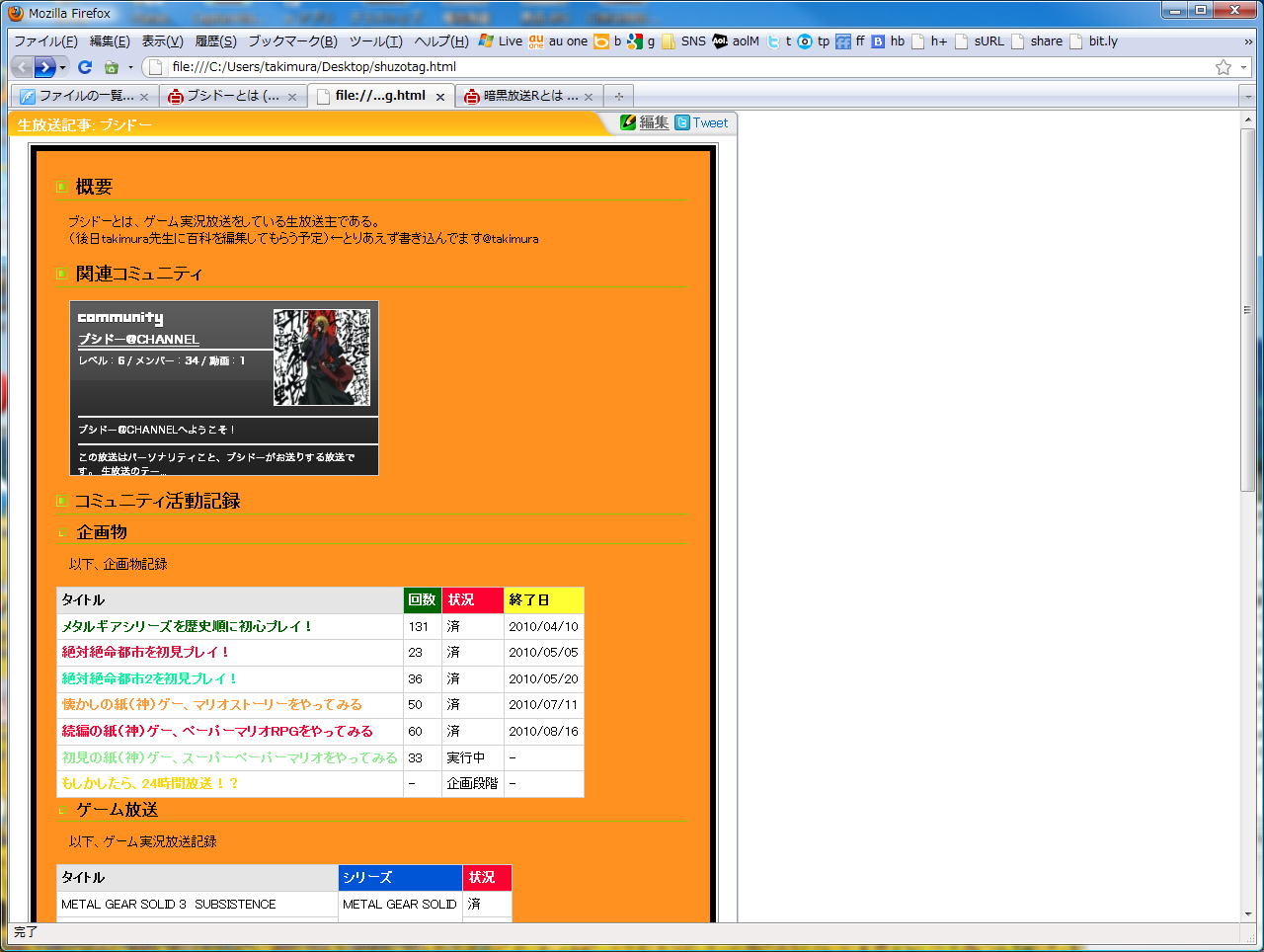Close the 暗黒放送Rとは tab
The width and height of the screenshot is (1264, 952).
point(589,97)
